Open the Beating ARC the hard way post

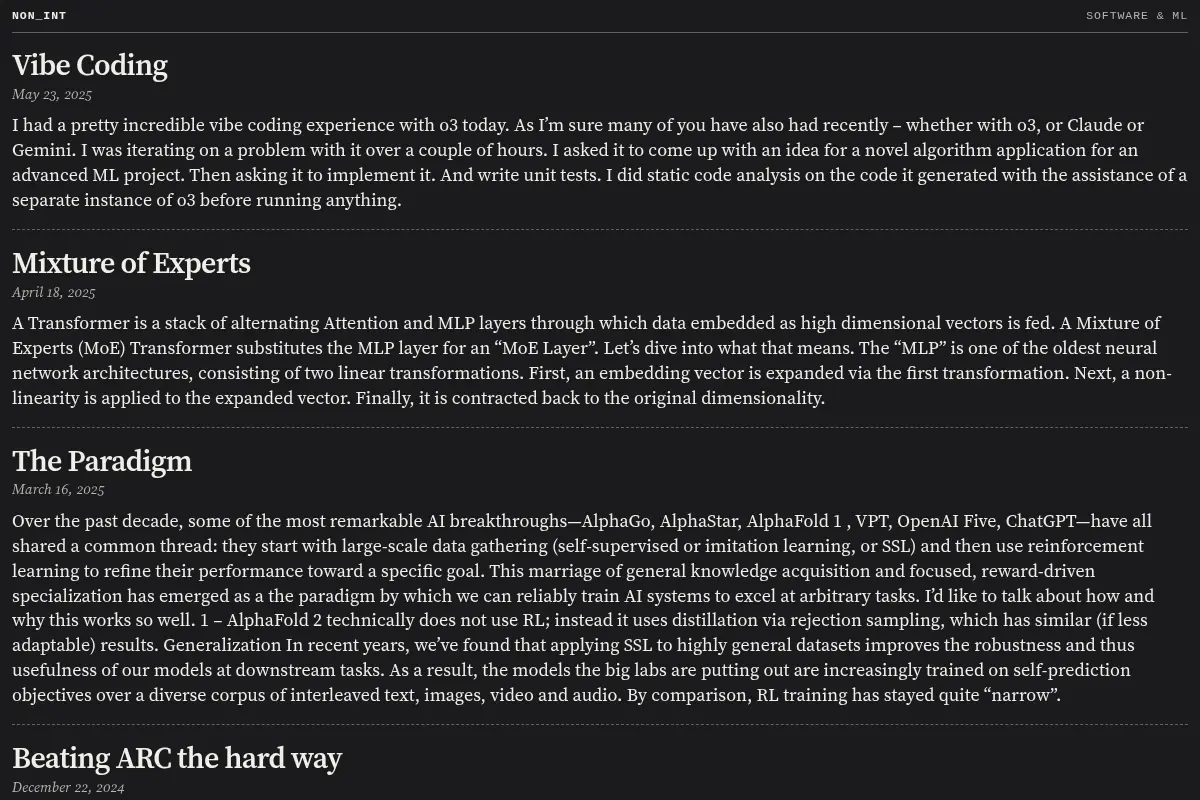coord(177,758)
